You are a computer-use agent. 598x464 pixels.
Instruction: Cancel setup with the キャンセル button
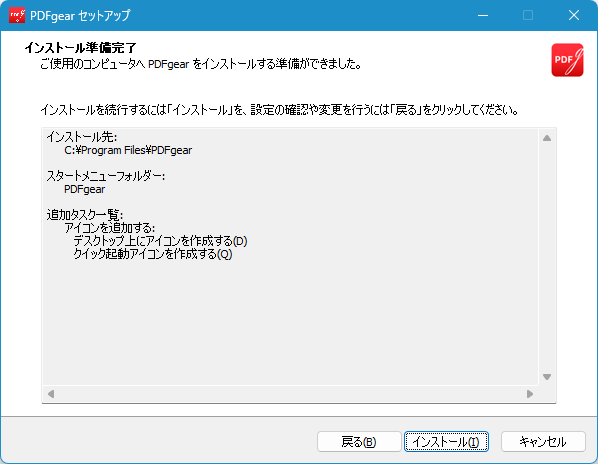click(543, 442)
